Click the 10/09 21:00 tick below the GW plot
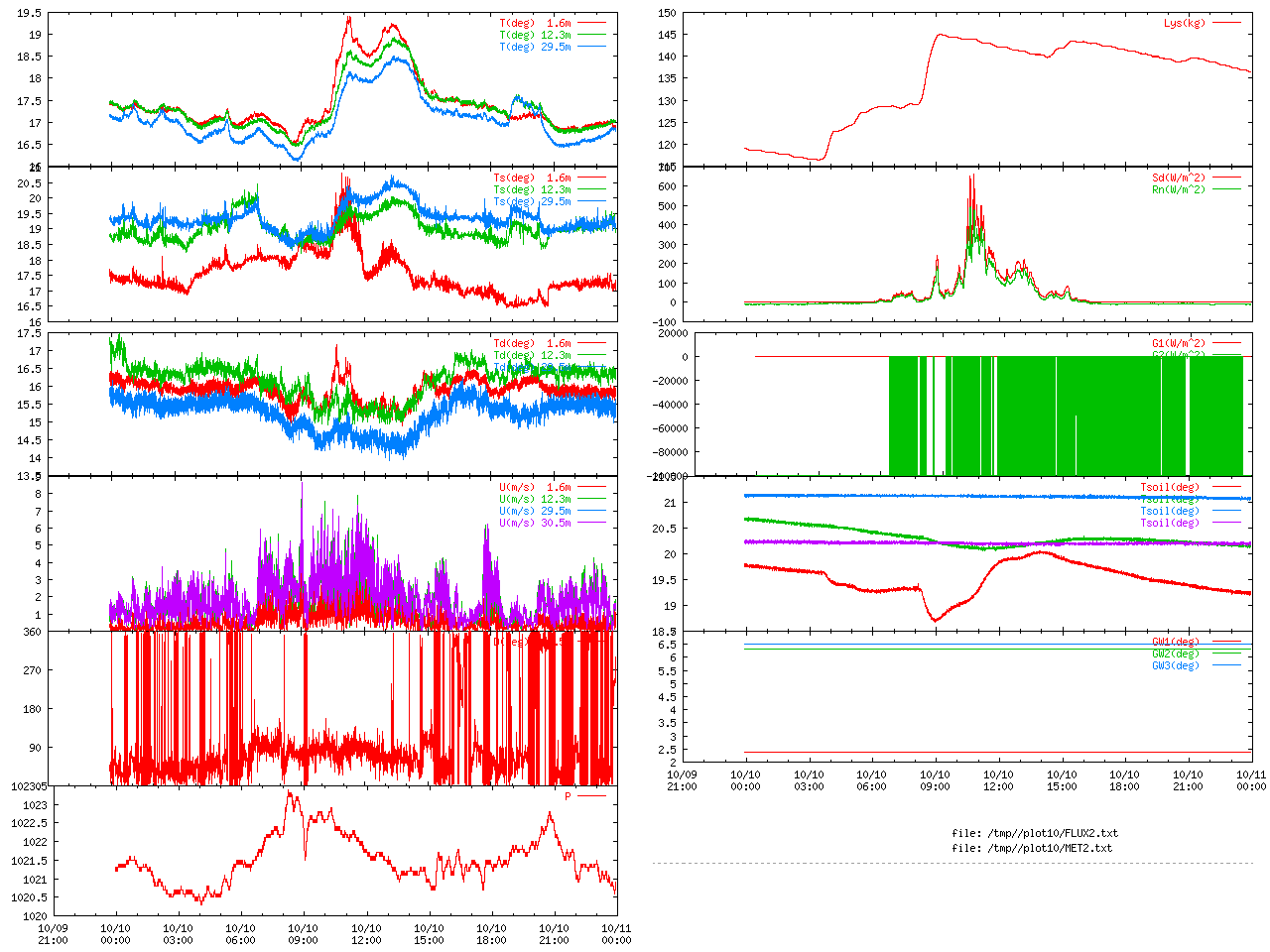This screenshot has height=952, width=1270. [682, 780]
